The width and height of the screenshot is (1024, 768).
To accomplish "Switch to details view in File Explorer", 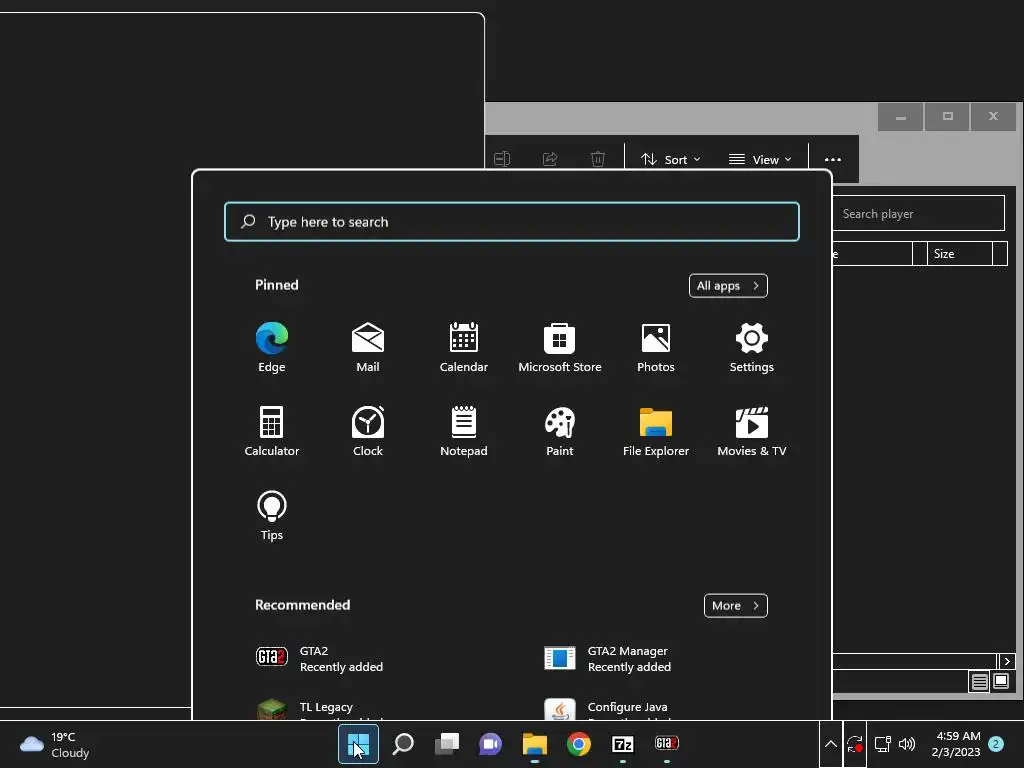I will pyautogui.click(x=980, y=682).
